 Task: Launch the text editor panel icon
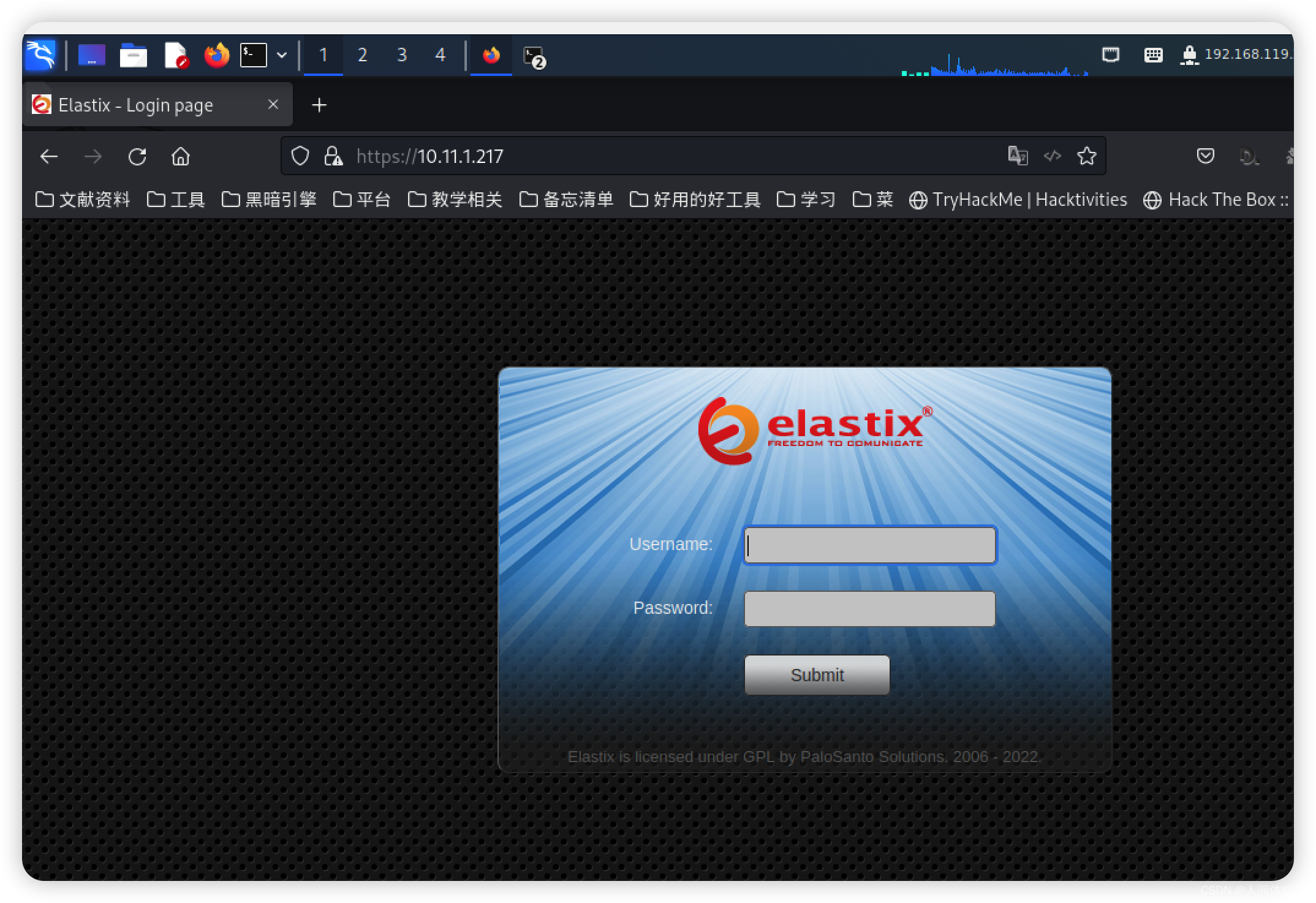point(176,55)
